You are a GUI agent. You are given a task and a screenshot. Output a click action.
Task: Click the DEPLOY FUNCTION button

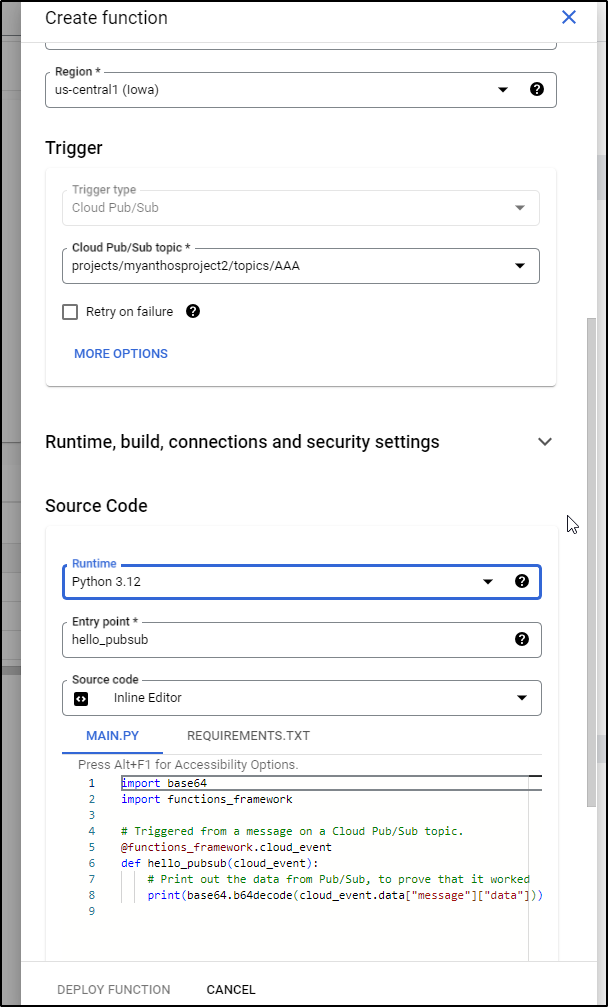(114, 990)
